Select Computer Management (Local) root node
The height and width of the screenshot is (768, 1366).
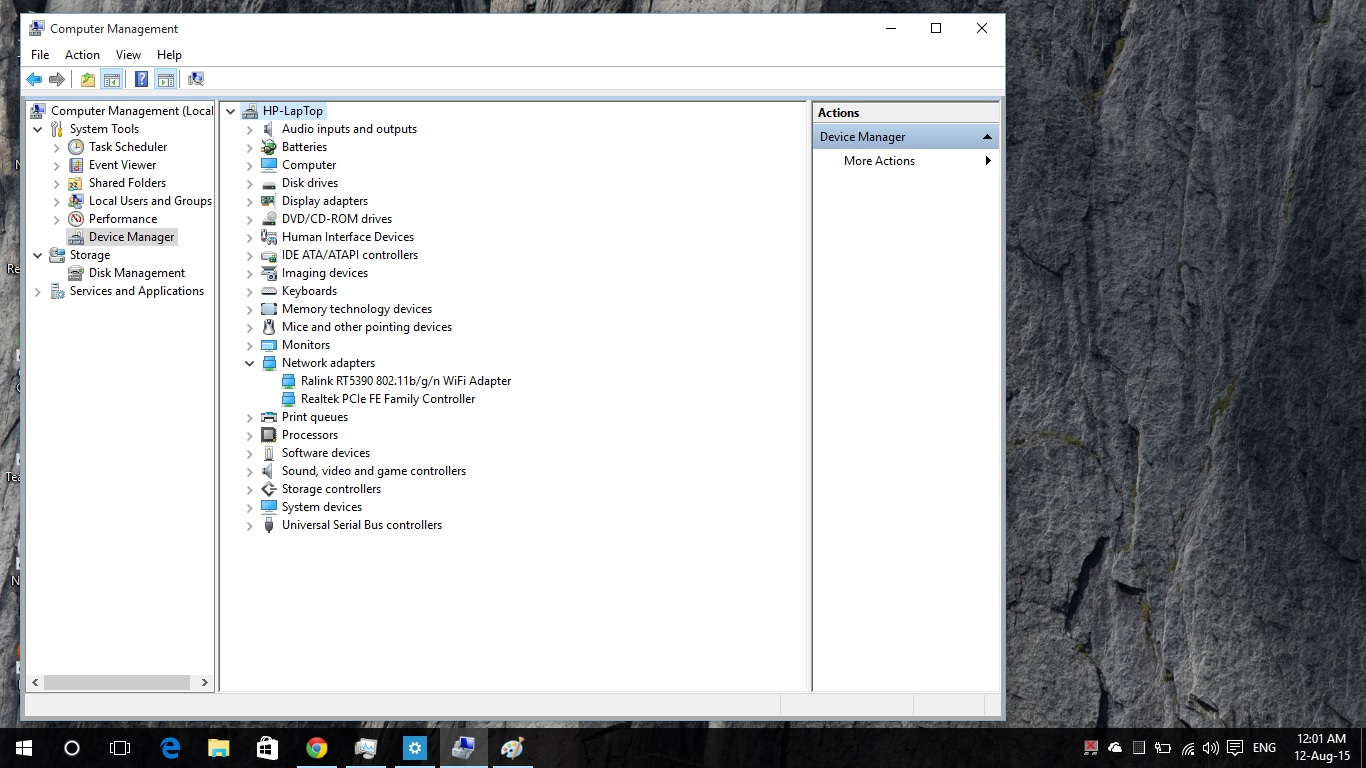click(132, 111)
